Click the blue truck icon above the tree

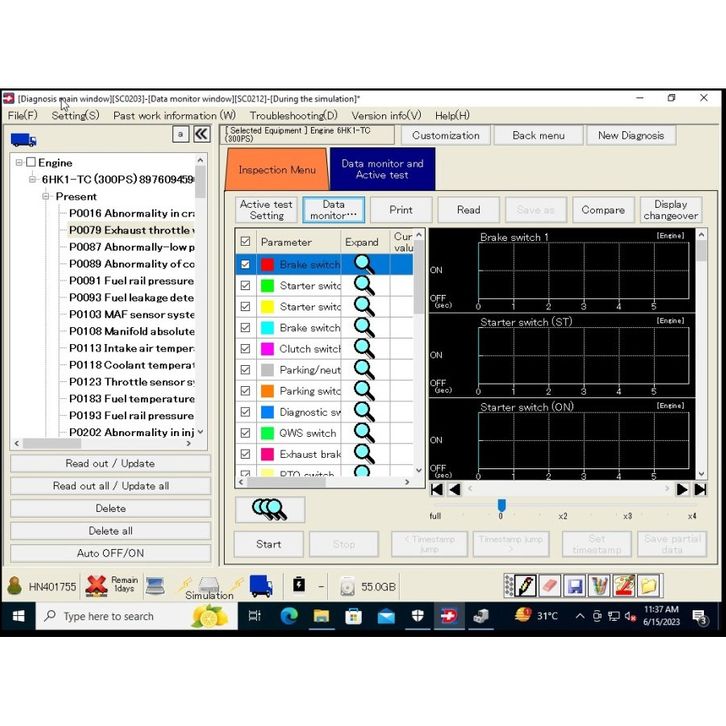tap(23, 141)
